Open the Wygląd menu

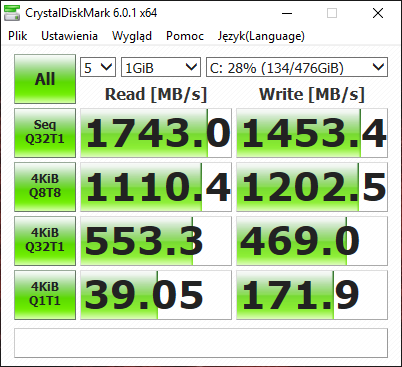132,36
